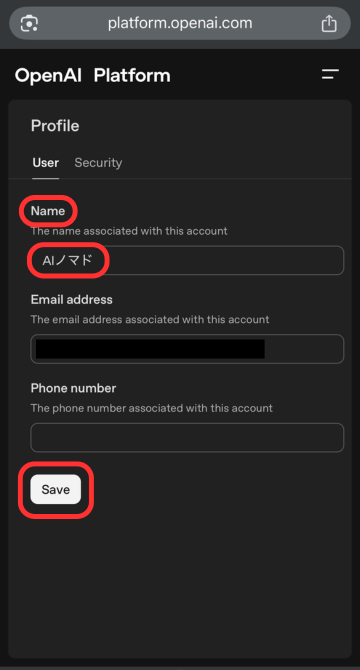The image size is (360, 670).
Task: Select the platform.openai.com URL text
Action: click(180, 23)
